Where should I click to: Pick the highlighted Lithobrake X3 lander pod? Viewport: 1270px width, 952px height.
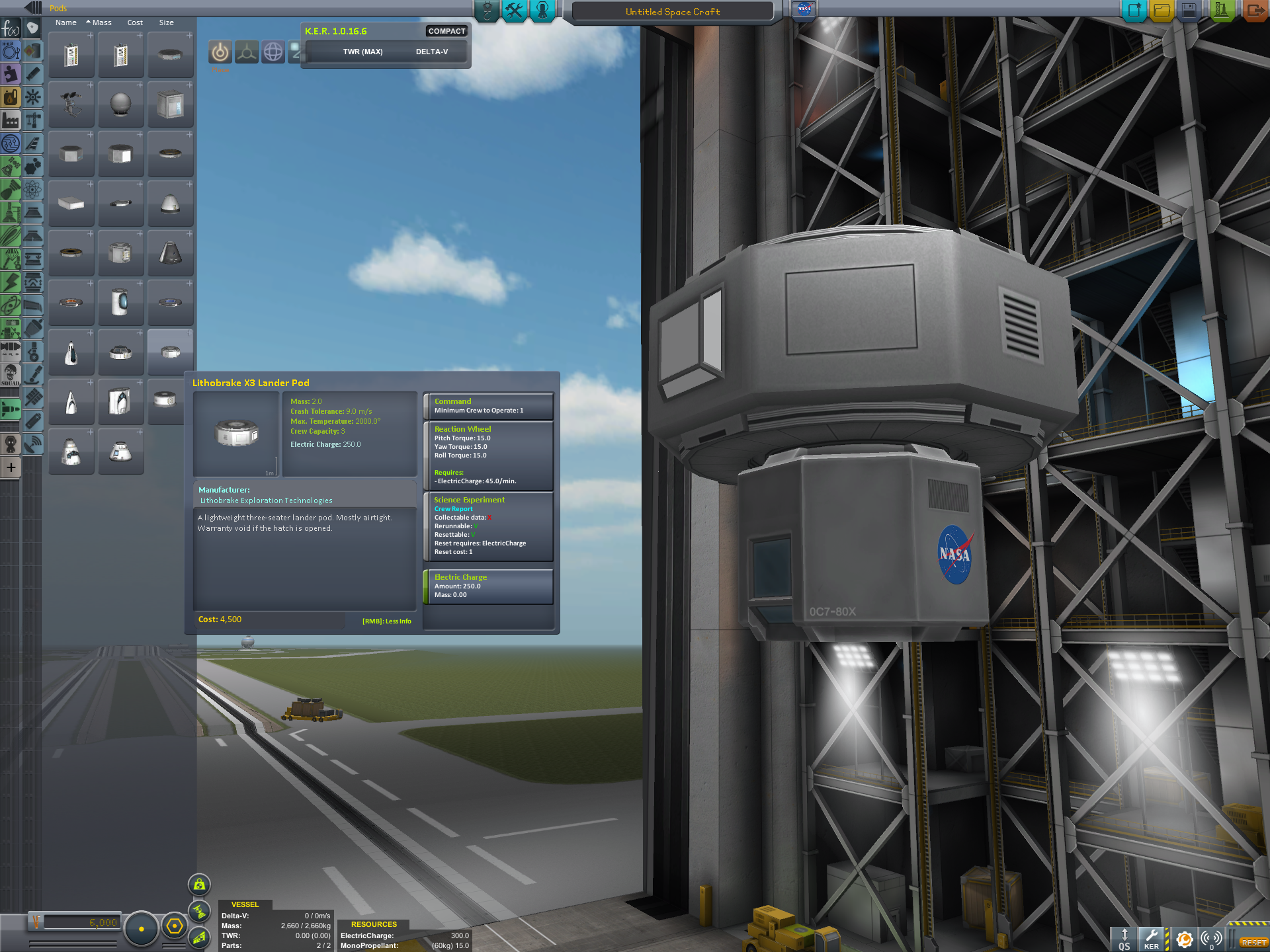[x=170, y=352]
